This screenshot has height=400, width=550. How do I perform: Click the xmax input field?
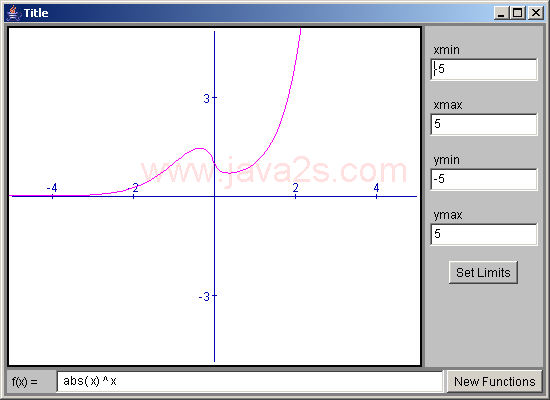(x=484, y=124)
